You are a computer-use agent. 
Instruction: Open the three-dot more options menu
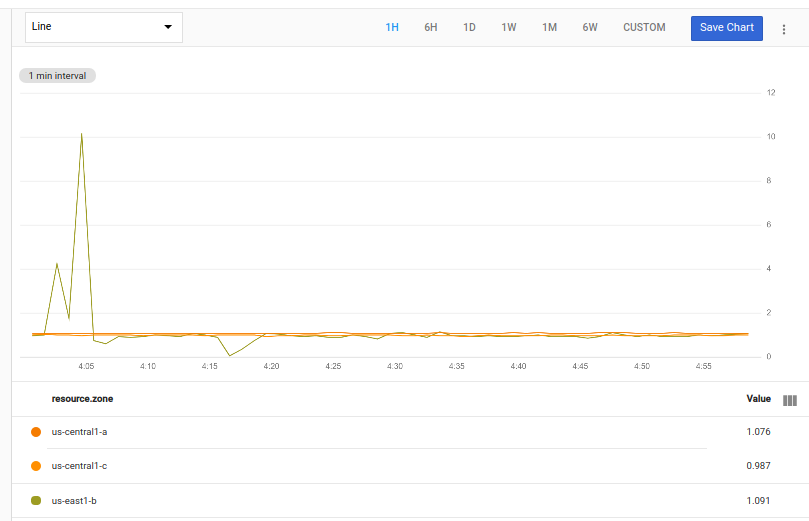tap(784, 28)
